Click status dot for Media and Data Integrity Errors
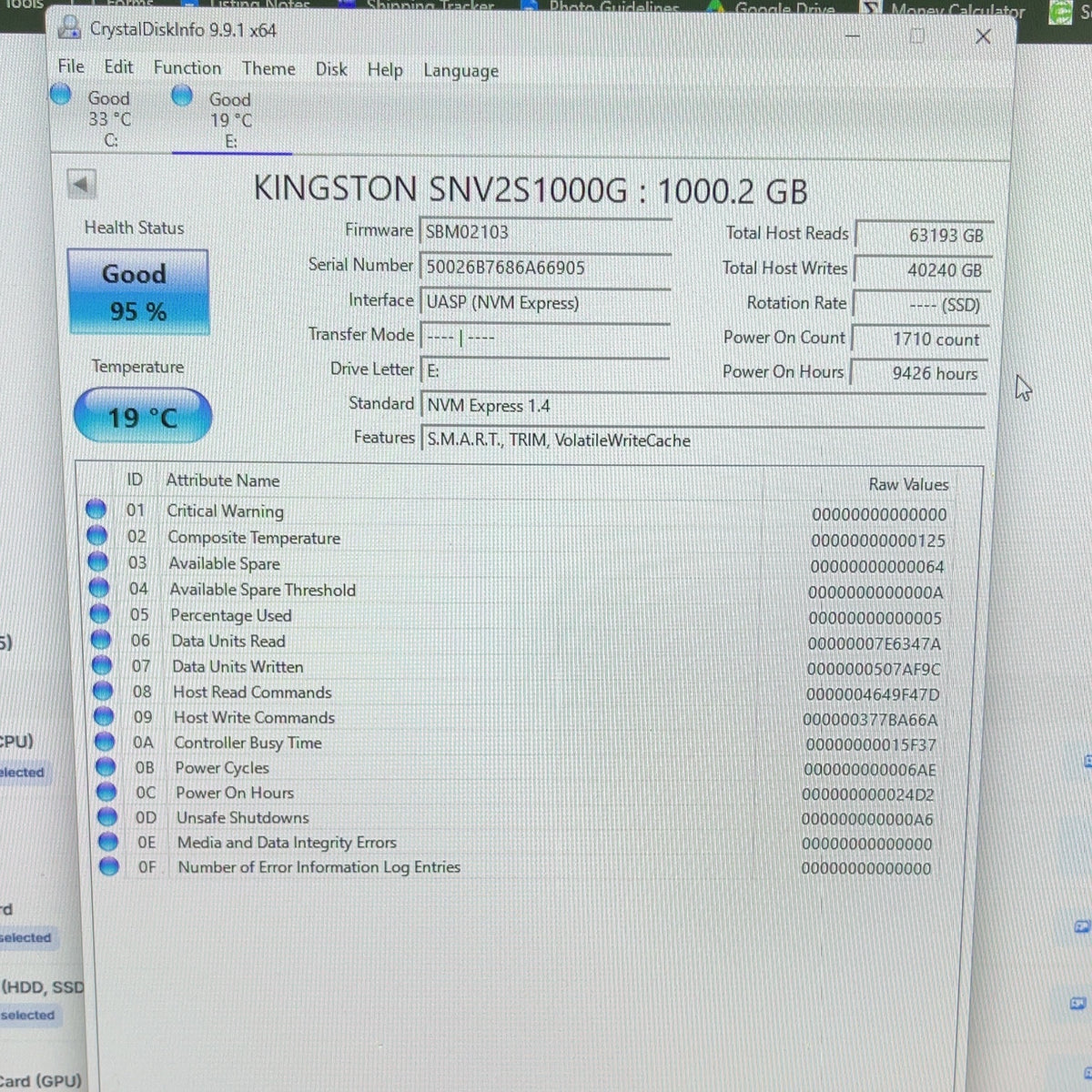Screen dimensions: 1092x1092 [x=108, y=841]
